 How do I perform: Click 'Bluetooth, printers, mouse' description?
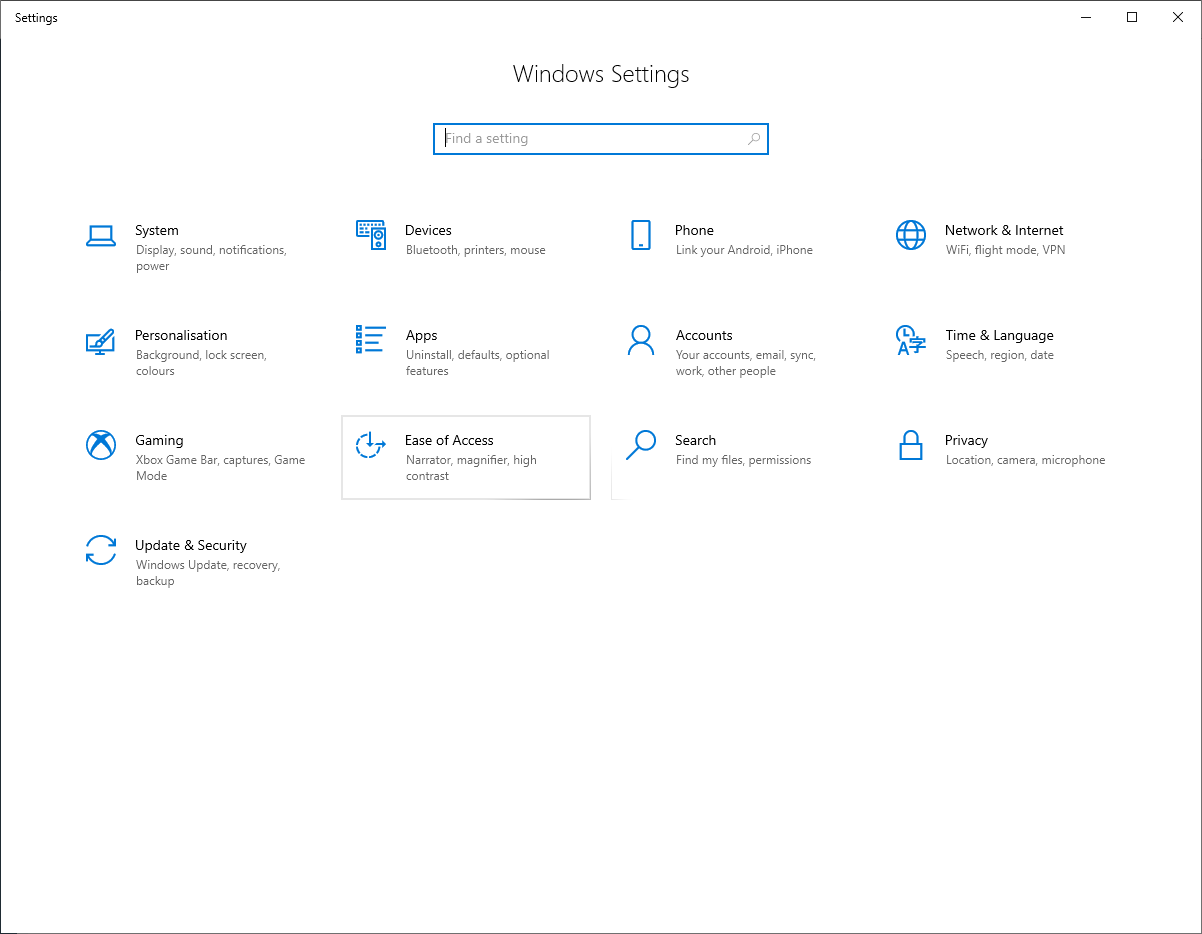tap(476, 250)
